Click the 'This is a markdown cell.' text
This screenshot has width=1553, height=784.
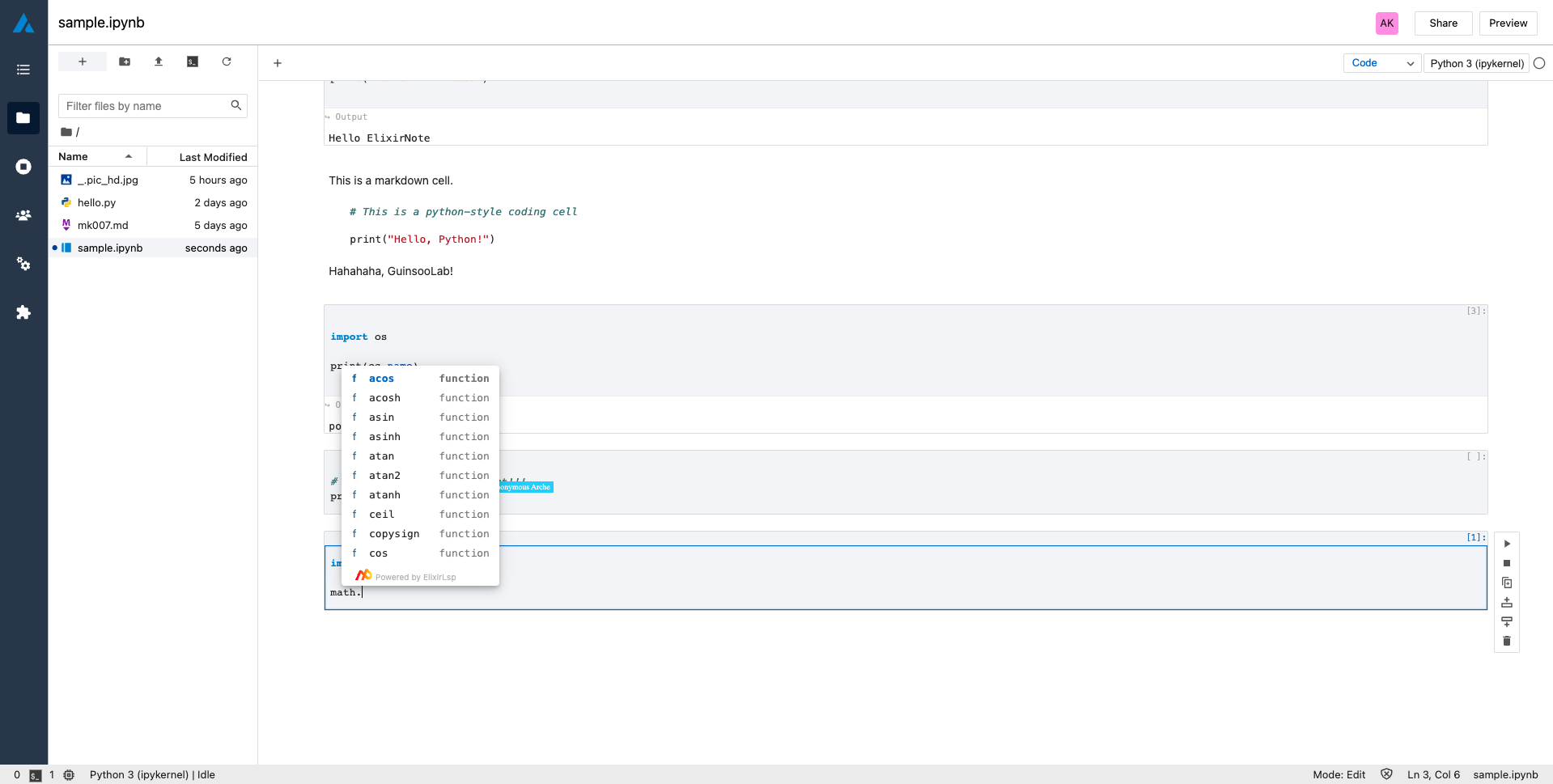(x=391, y=180)
